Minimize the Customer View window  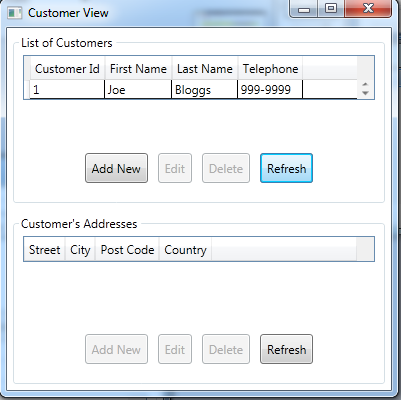click(304, 8)
